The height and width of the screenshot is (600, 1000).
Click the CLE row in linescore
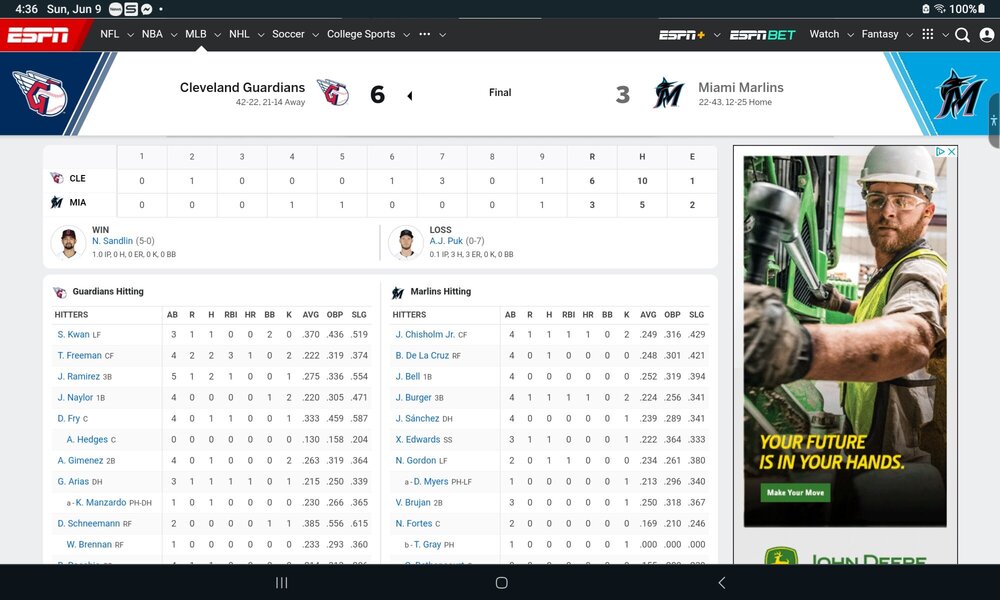(x=381, y=180)
